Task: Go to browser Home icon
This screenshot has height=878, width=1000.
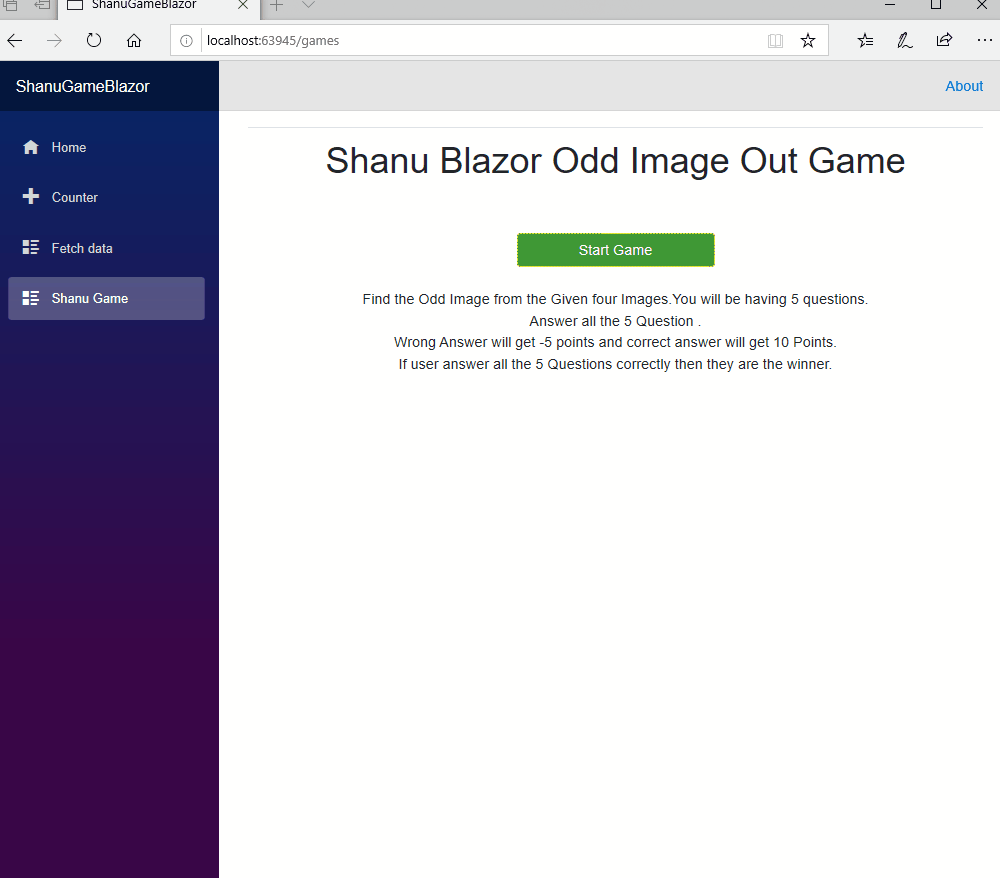Action: [x=134, y=41]
